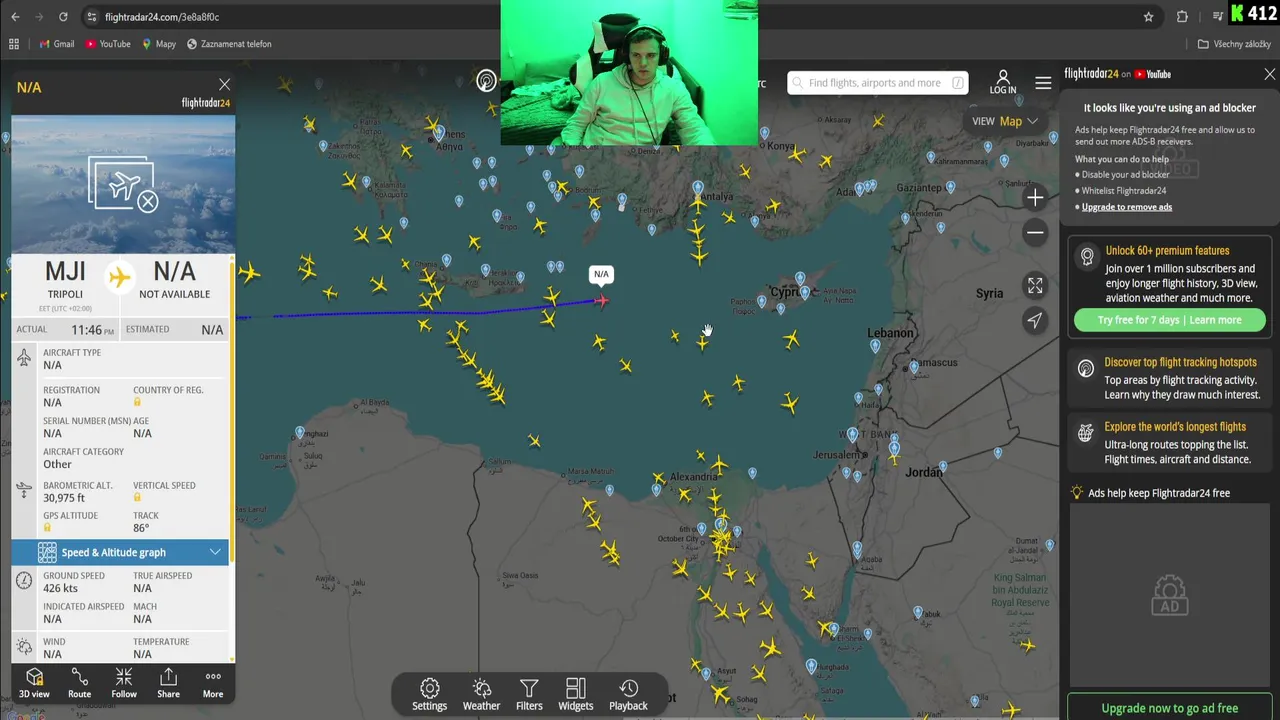Screen dimensions: 1280x720
Task: Click the locked Vertical Speed icon
Action: 138,497
